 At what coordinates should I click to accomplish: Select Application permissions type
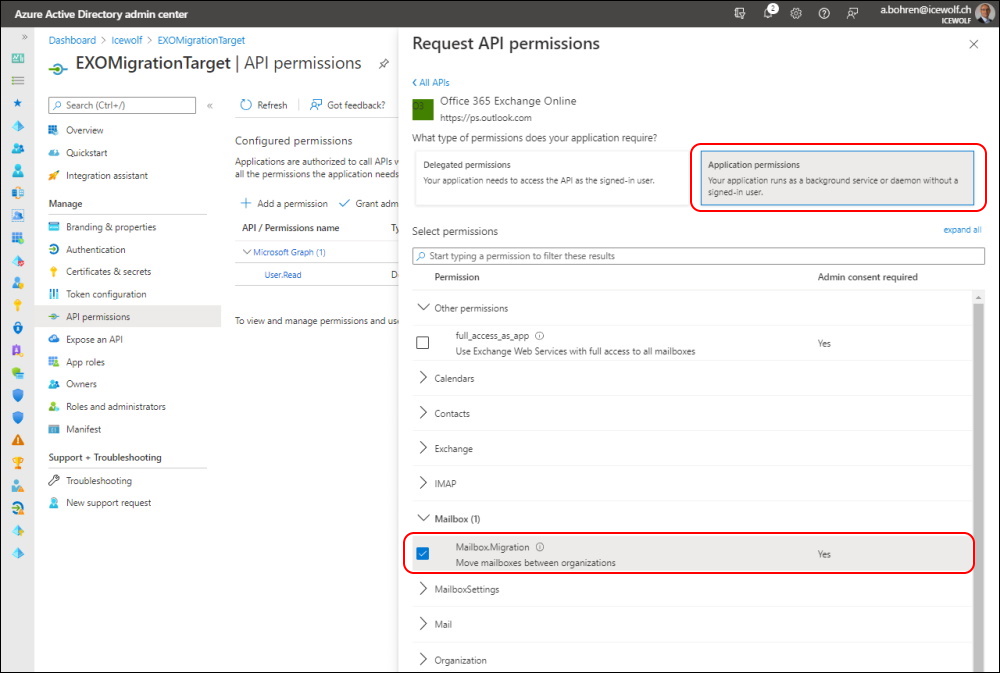tap(837, 178)
